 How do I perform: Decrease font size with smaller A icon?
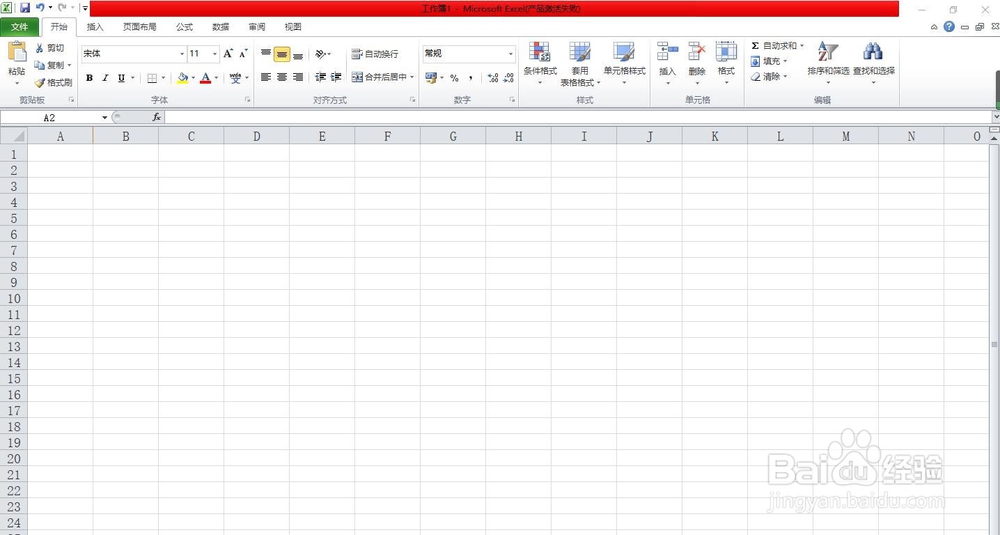[x=243, y=54]
